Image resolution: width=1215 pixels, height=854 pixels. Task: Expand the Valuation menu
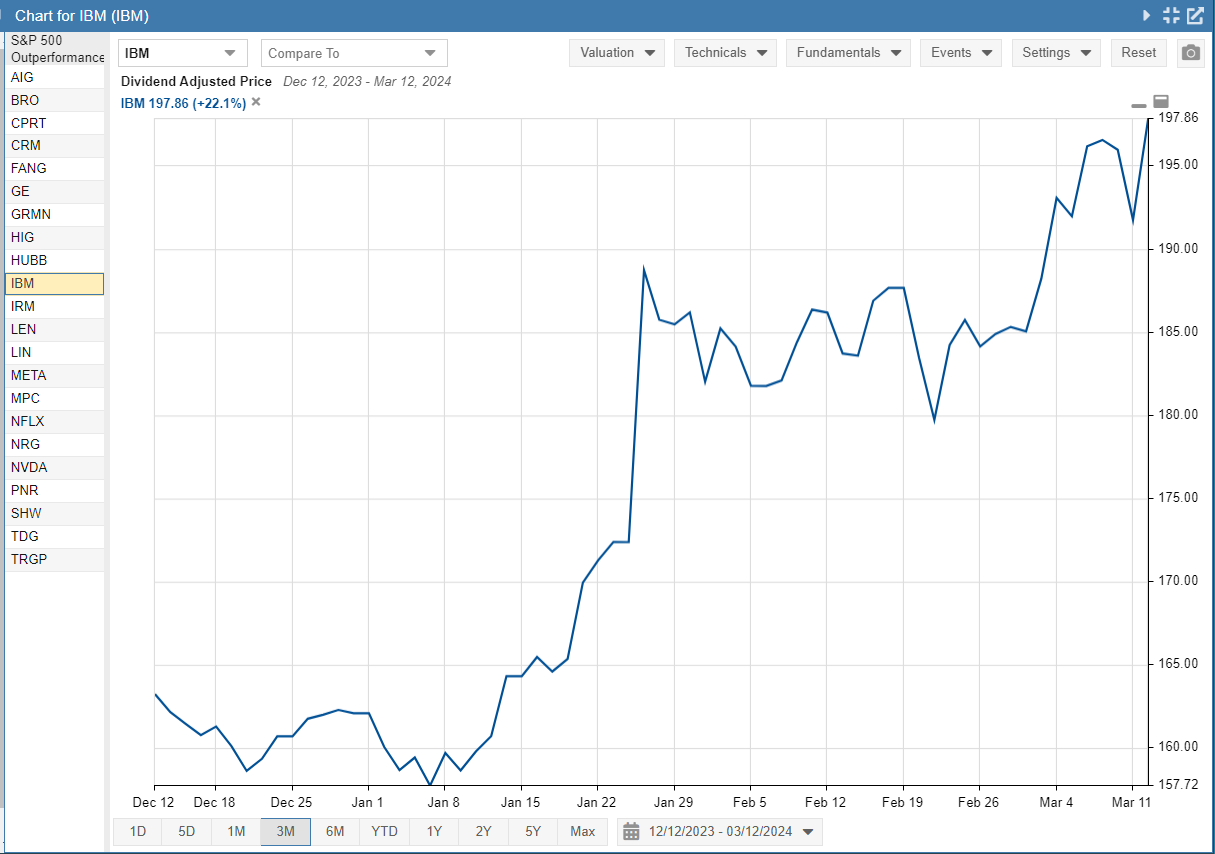617,53
